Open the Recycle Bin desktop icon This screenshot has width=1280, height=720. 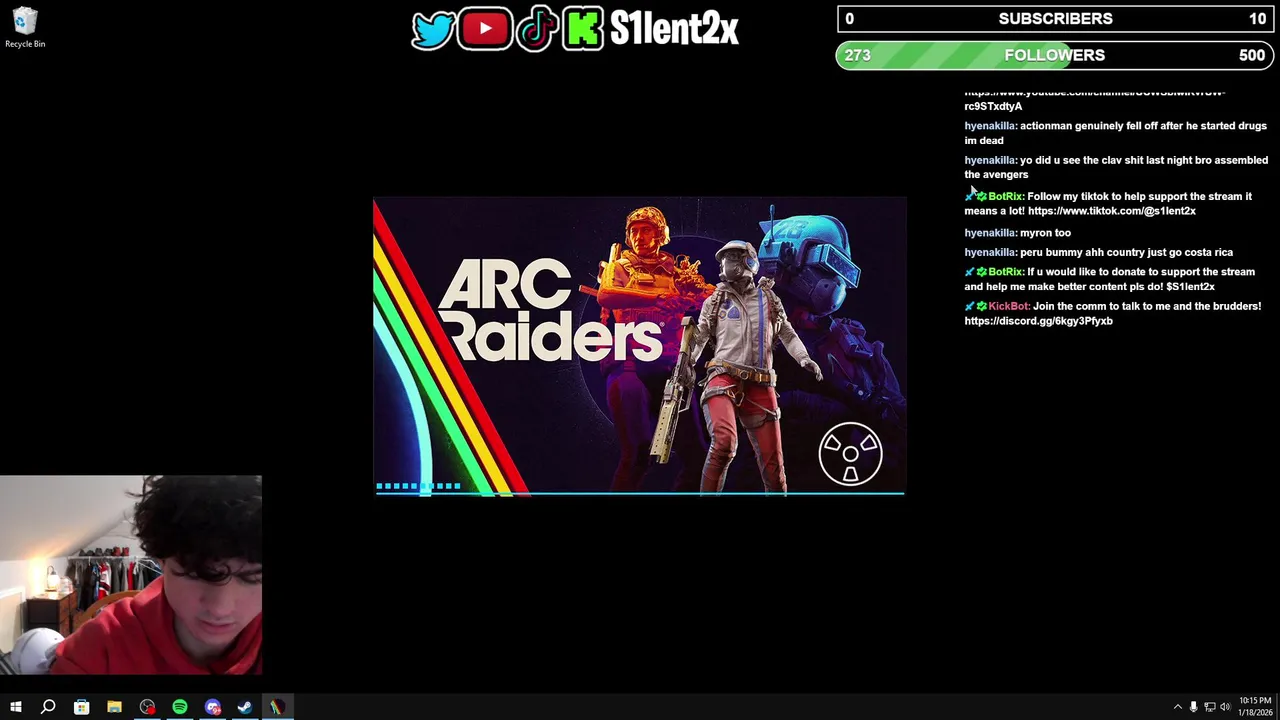click(25, 27)
